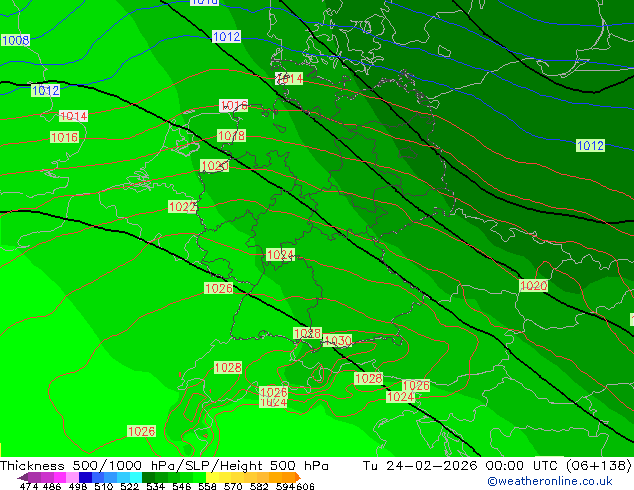634x490 pixels.
Task: Click the chart title 'Thickness 500/1000 hPa/SLP/Height 500 hPa'
Action: (164, 466)
